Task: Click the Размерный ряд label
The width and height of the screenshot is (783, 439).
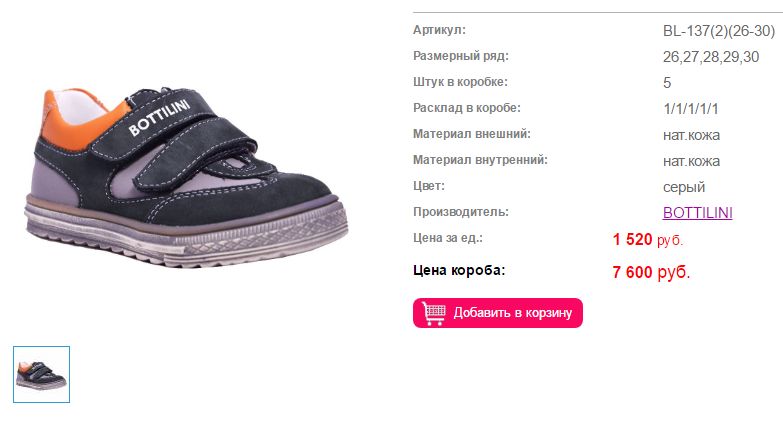Action: click(460, 56)
